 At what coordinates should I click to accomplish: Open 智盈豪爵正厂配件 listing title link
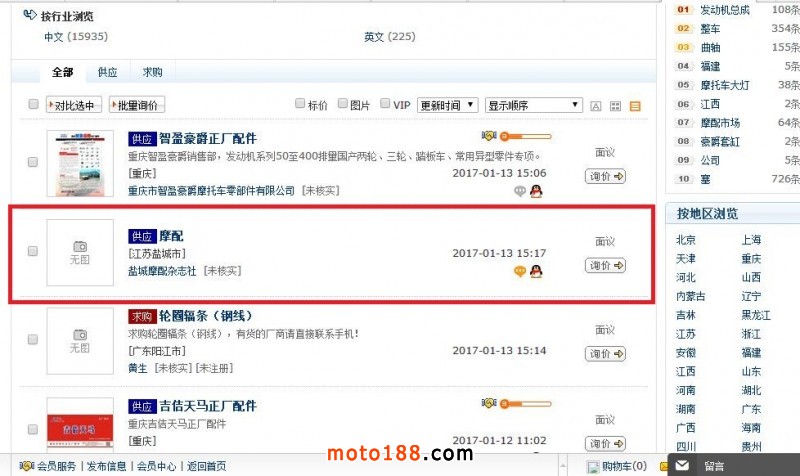tap(208, 138)
